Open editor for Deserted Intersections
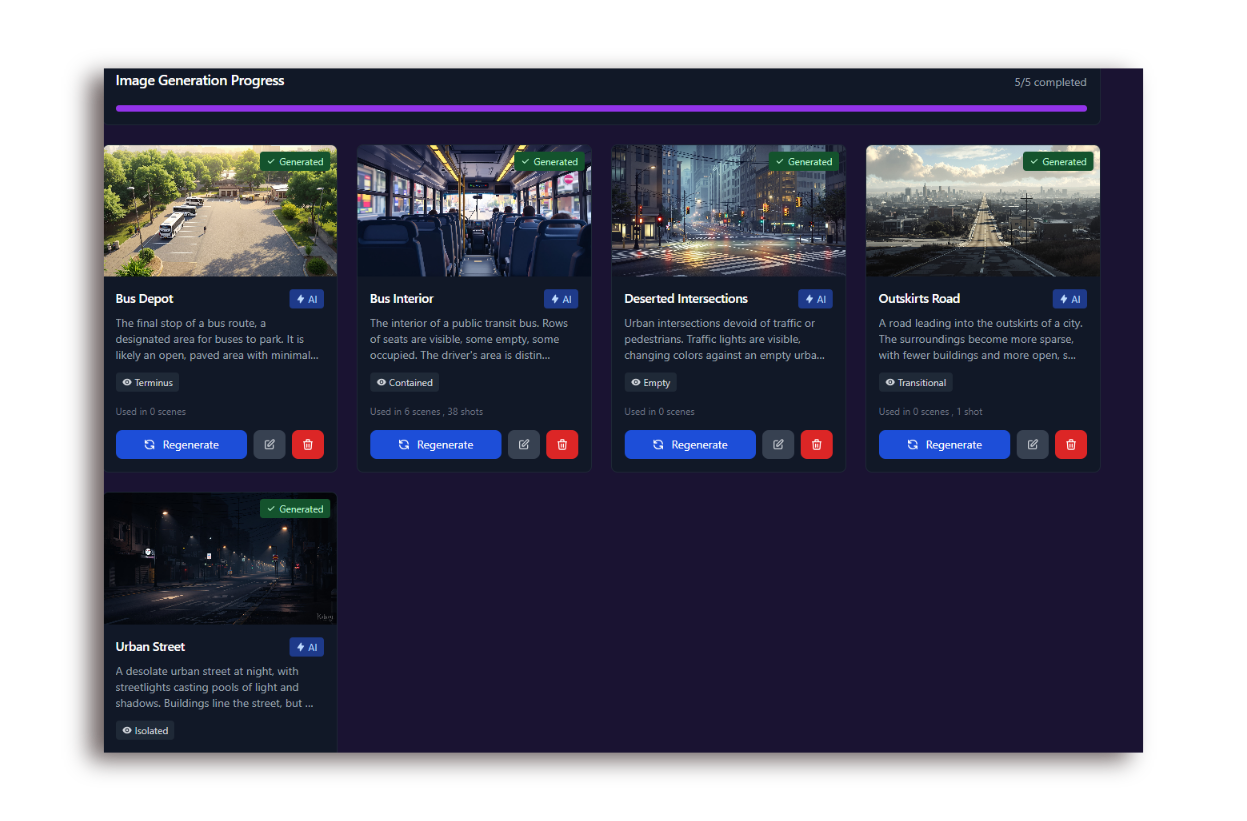Image resolution: width=1247 pixels, height=821 pixels. [778, 445]
